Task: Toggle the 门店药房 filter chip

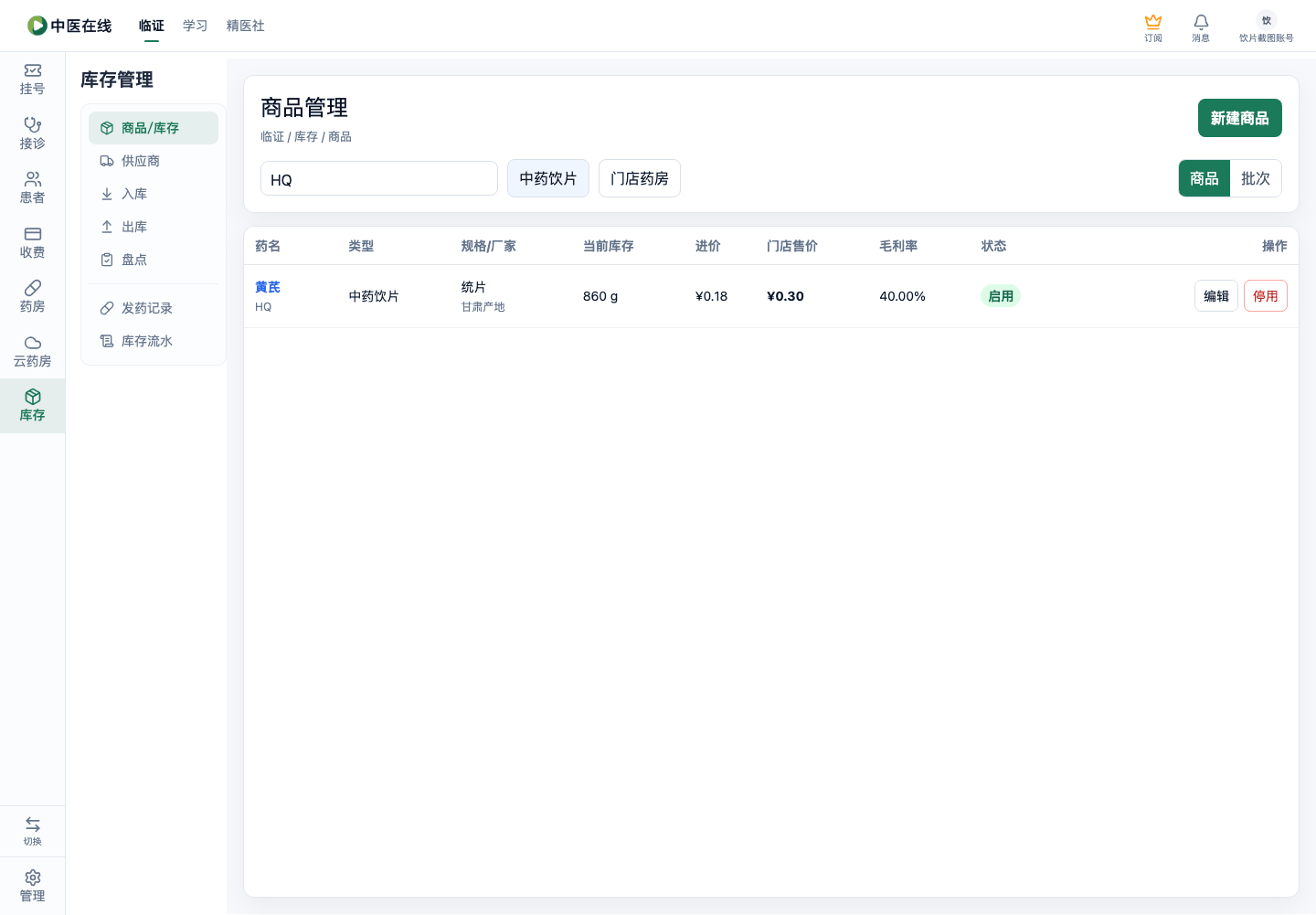Action: pos(640,178)
